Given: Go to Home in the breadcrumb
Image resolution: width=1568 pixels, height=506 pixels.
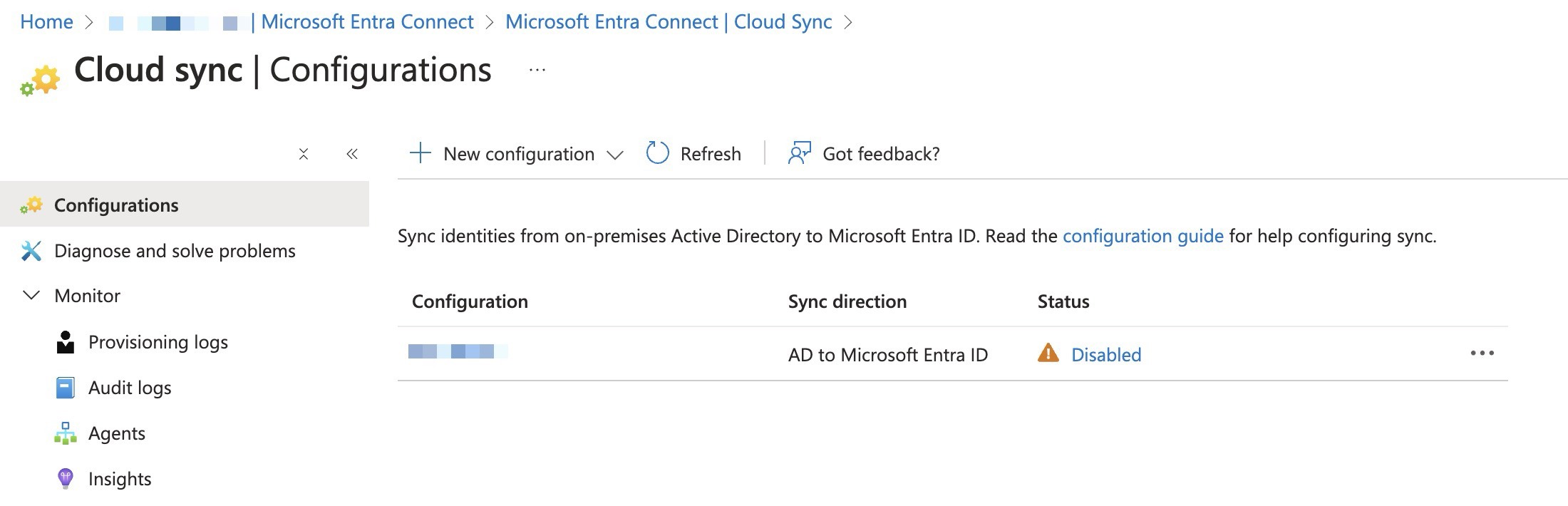Looking at the screenshot, I should (46, 21).
